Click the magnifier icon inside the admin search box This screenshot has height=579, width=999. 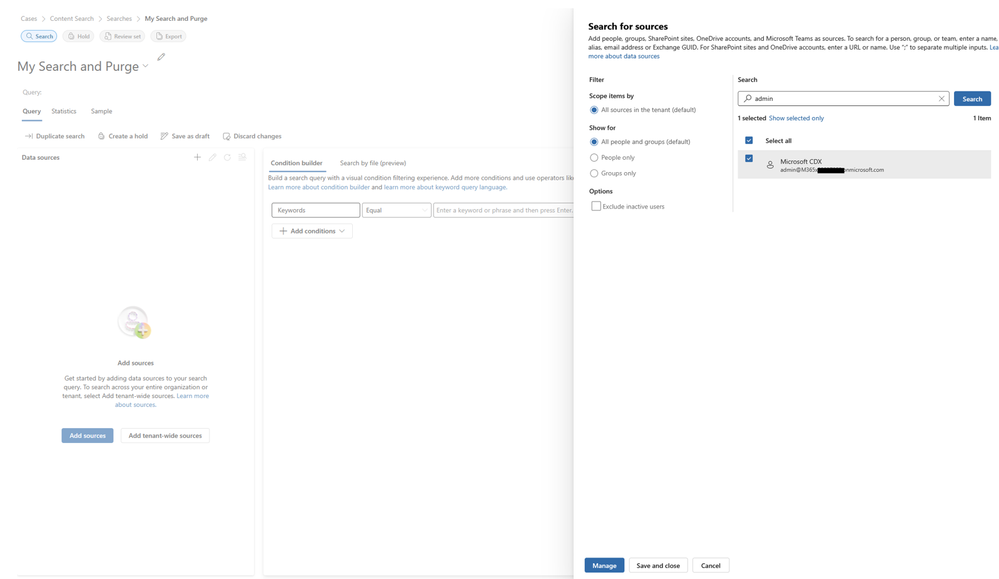747,99
